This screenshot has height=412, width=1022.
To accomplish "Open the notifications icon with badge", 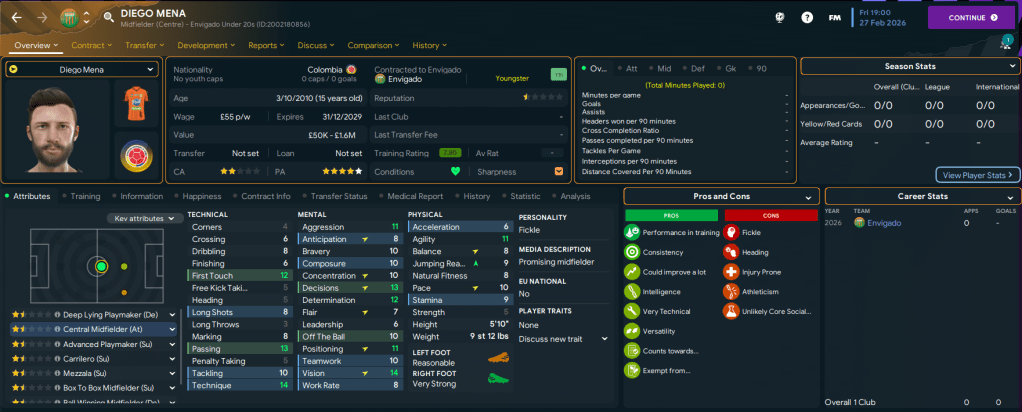I will tap(1004, 43).
